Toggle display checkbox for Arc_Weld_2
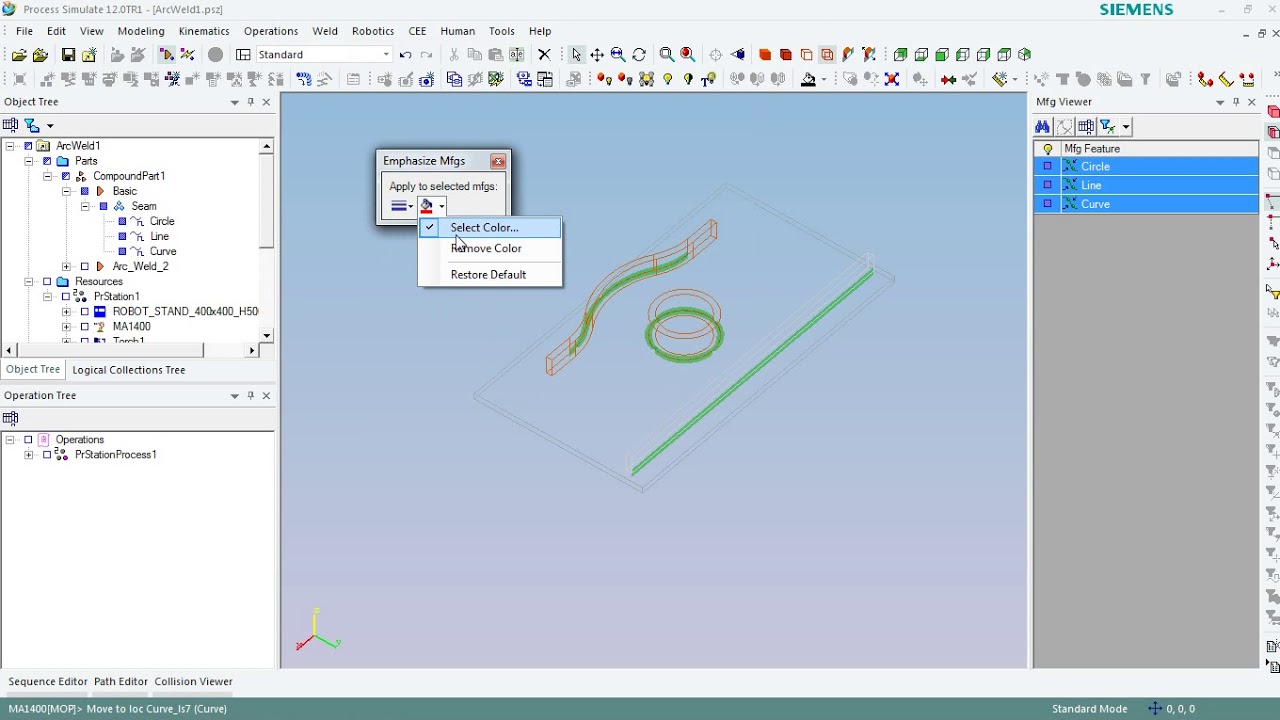The image size is (1280, 720). (85, 267)
